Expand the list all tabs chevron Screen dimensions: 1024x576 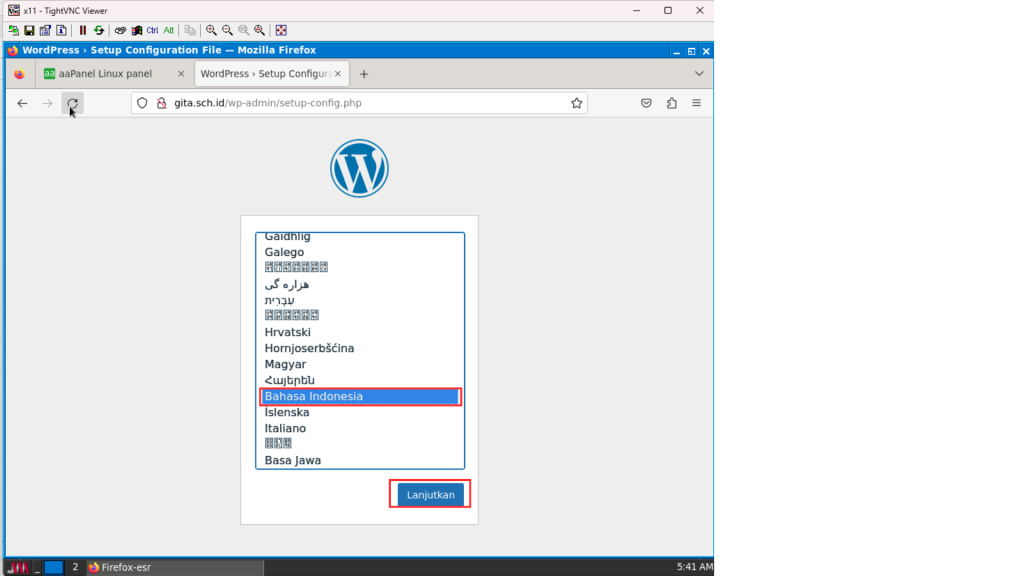(x=698, y=73)
